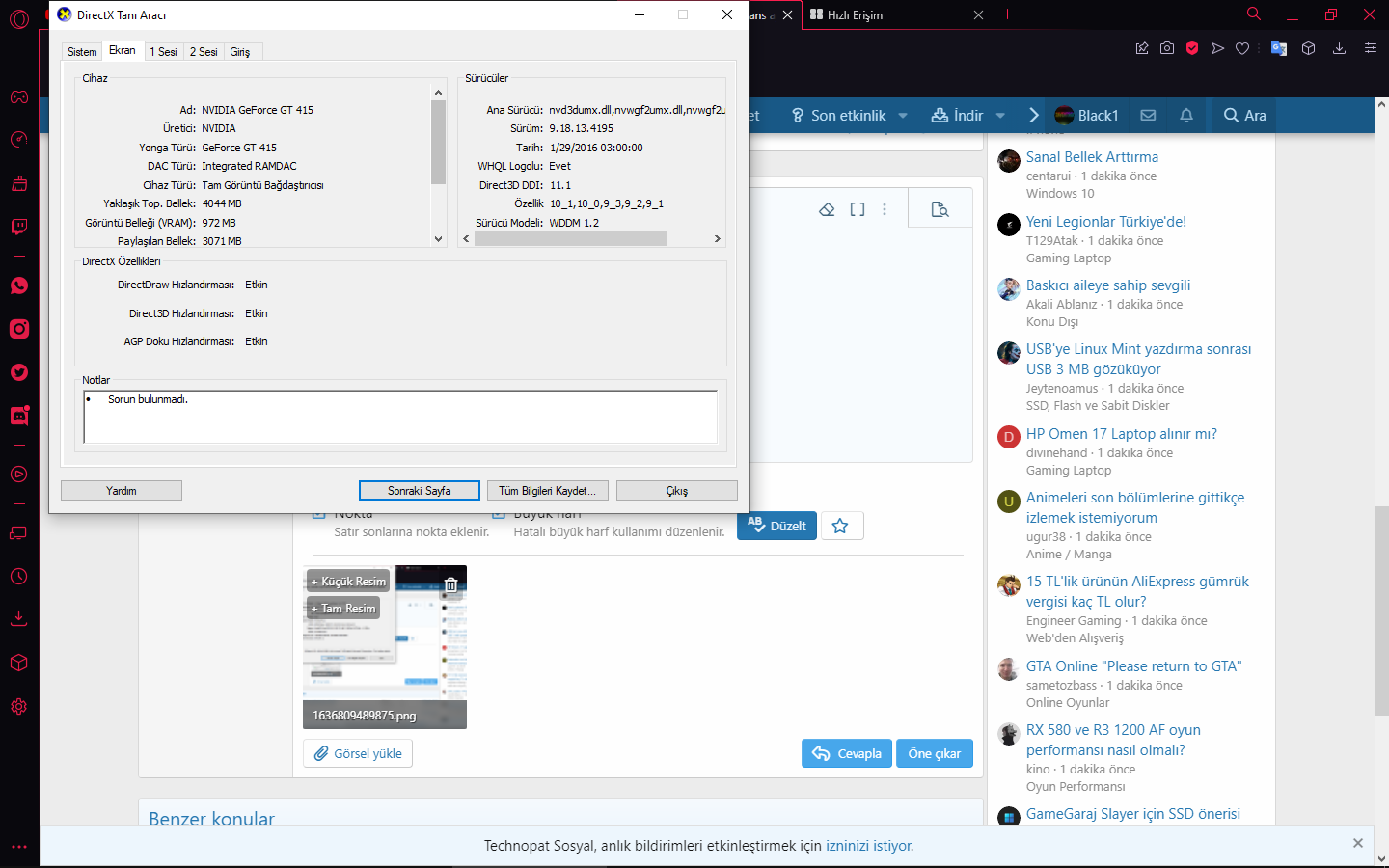Open Easy Setup sliders icon
Screen dimensions: 1389x868
pos(1371,48)
